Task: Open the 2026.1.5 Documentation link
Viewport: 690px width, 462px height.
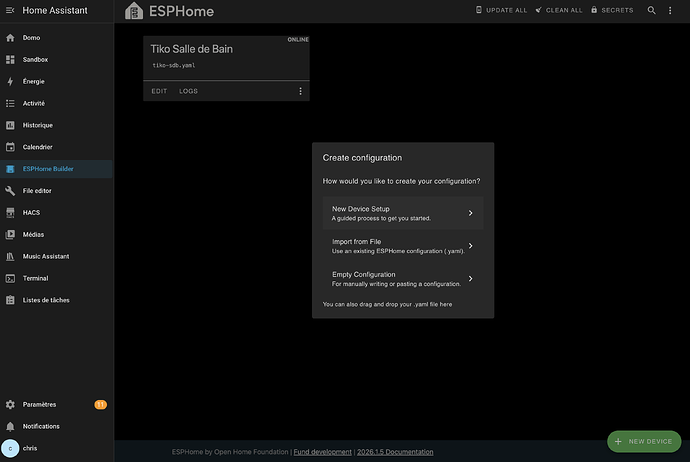Action: (395, 452)
